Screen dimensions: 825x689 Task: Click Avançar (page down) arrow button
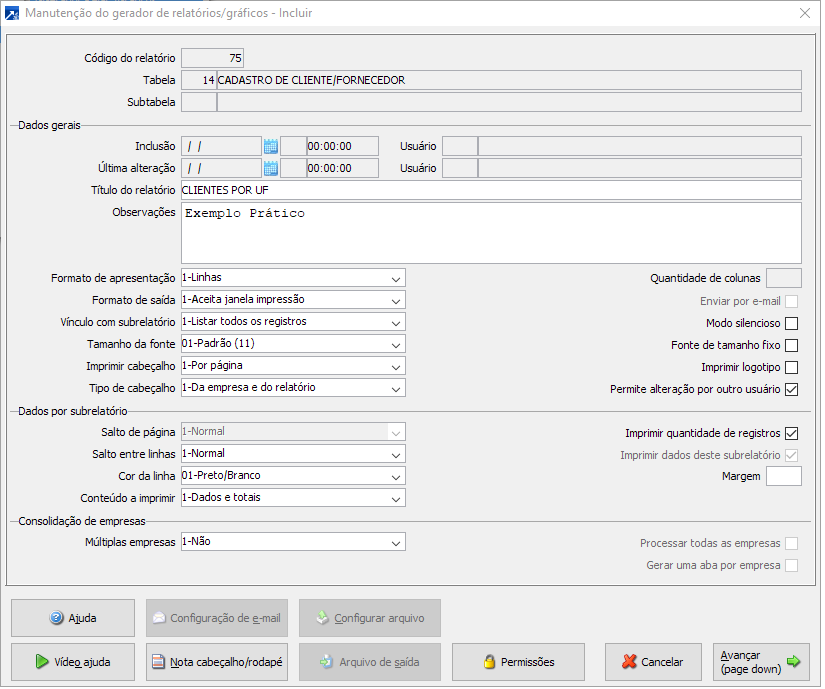point(762,661)
